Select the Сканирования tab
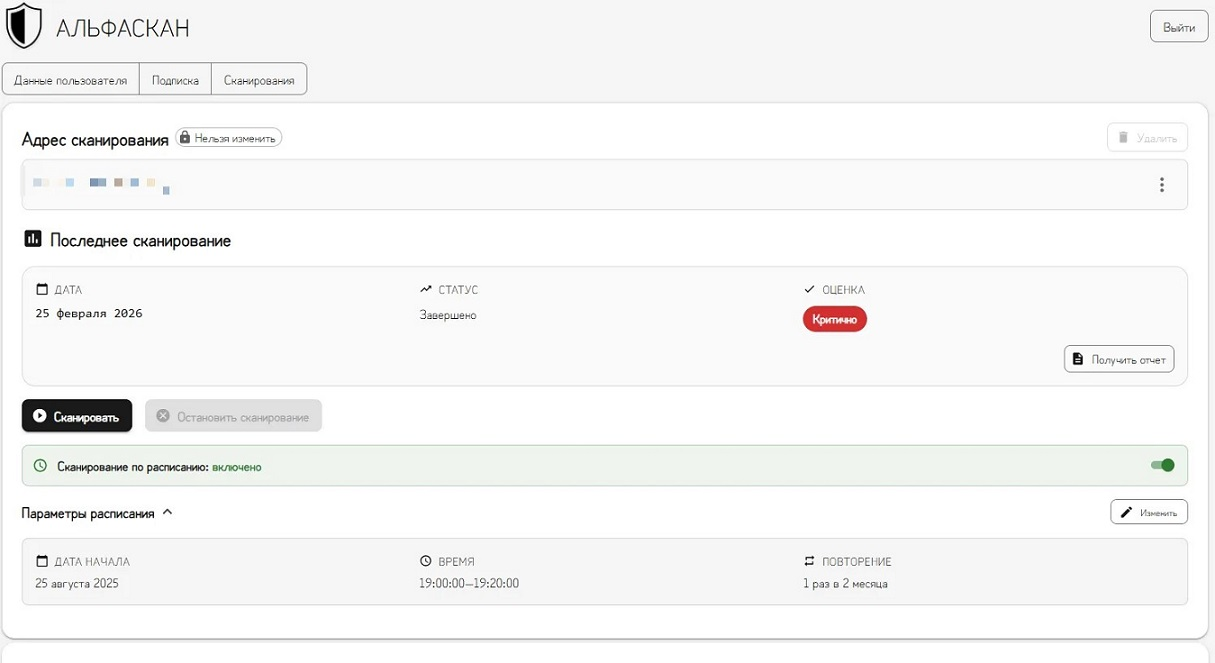This screenshot has height=663, width=1215. point(259,80)
